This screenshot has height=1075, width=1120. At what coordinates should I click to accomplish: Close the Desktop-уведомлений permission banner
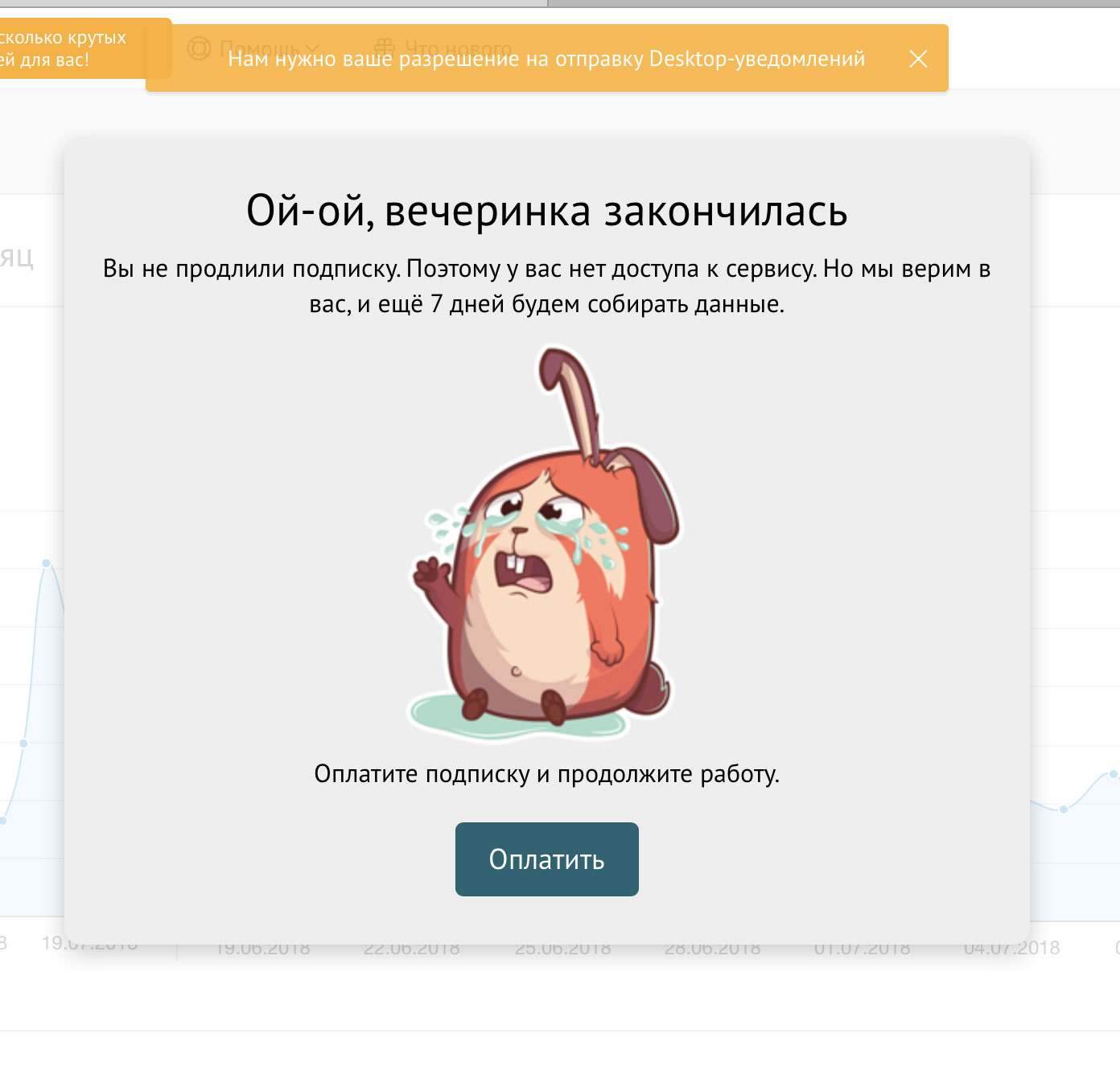point(918,59)
